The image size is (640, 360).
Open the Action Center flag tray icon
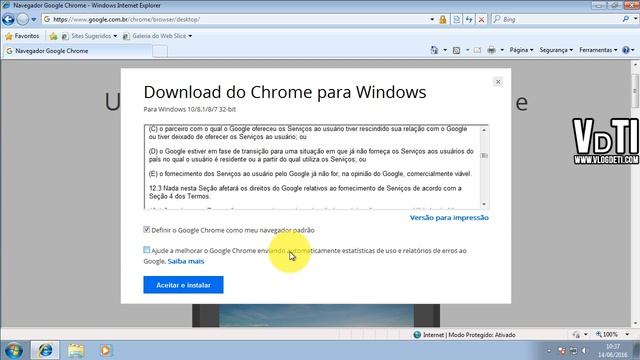pos(562,351)
